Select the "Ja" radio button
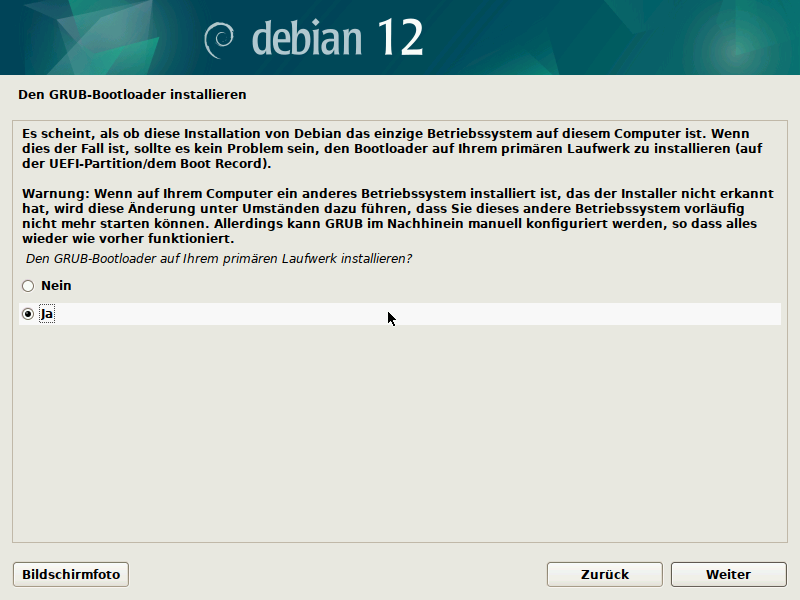 [x=28, y=314]
